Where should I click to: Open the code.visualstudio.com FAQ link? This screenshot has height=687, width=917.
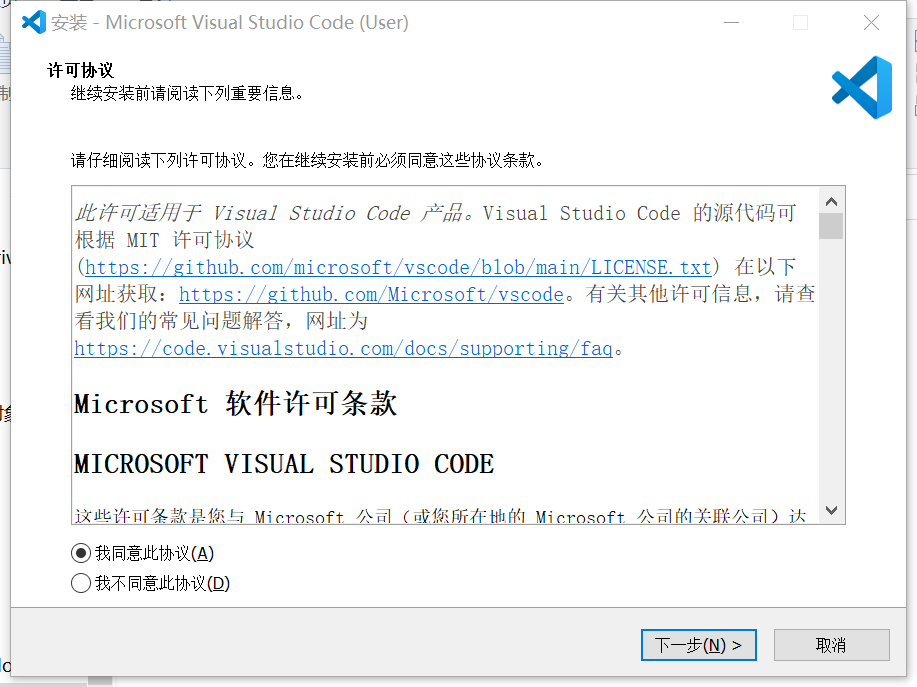[x=343, y=348]
